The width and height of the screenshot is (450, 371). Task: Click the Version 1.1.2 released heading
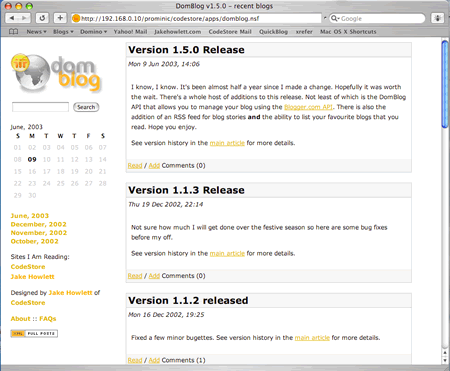(x=188, y=300)
